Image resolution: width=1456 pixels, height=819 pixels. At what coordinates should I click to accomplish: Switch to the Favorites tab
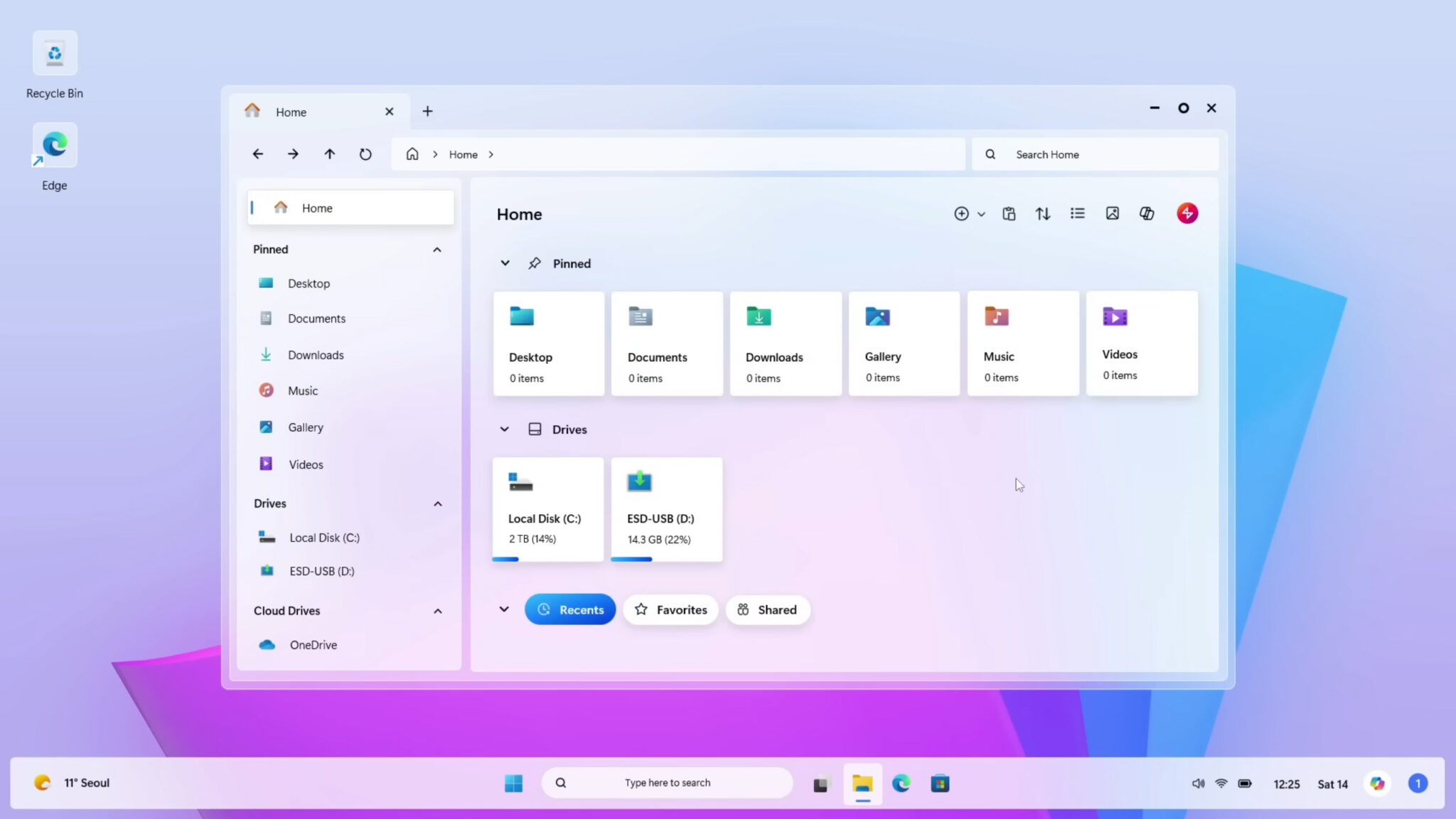[x=670, y=609]
